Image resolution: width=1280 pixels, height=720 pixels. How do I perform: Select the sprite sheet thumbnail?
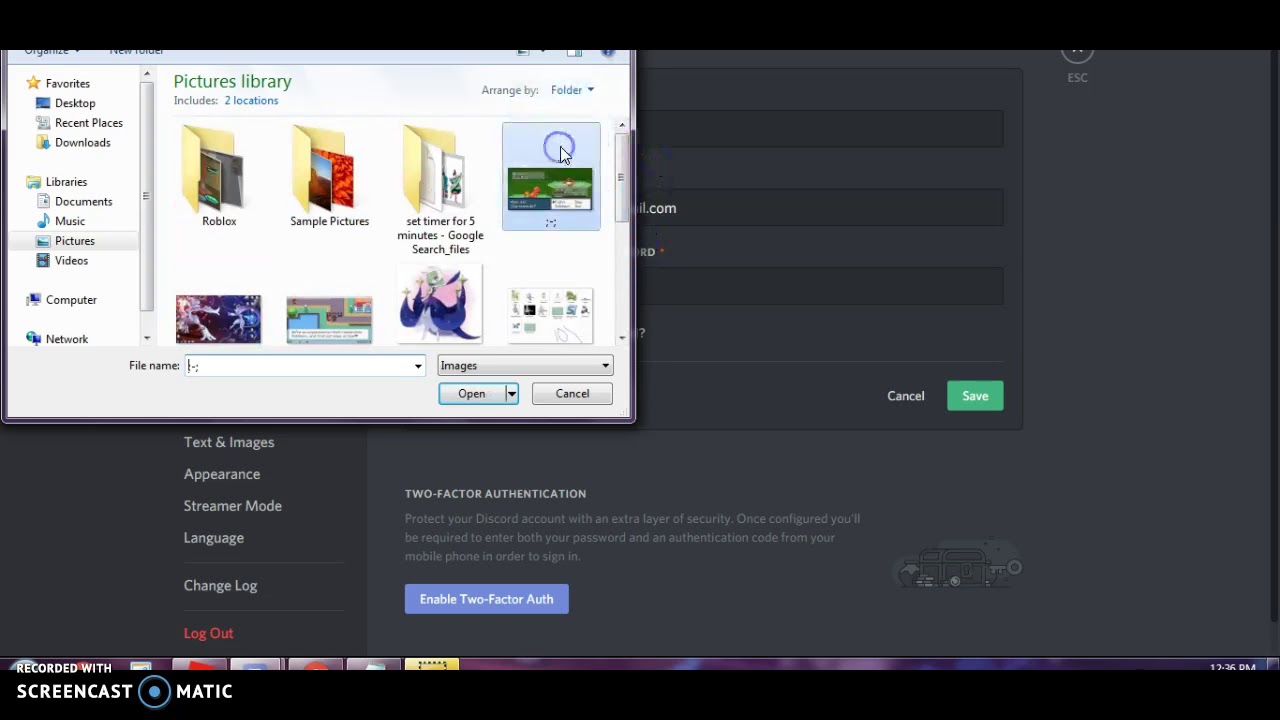point(550,316)
